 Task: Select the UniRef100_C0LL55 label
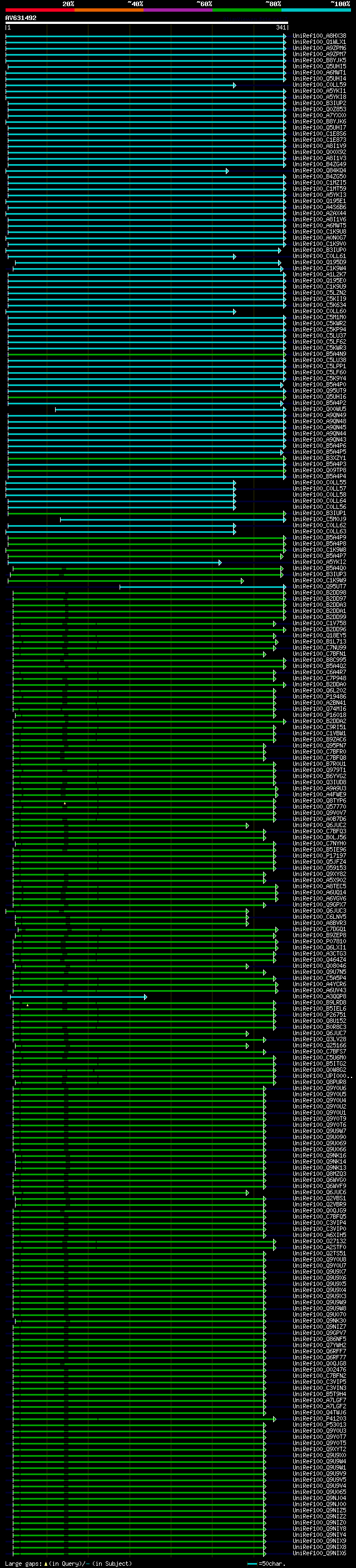click(x=319, y=483)
